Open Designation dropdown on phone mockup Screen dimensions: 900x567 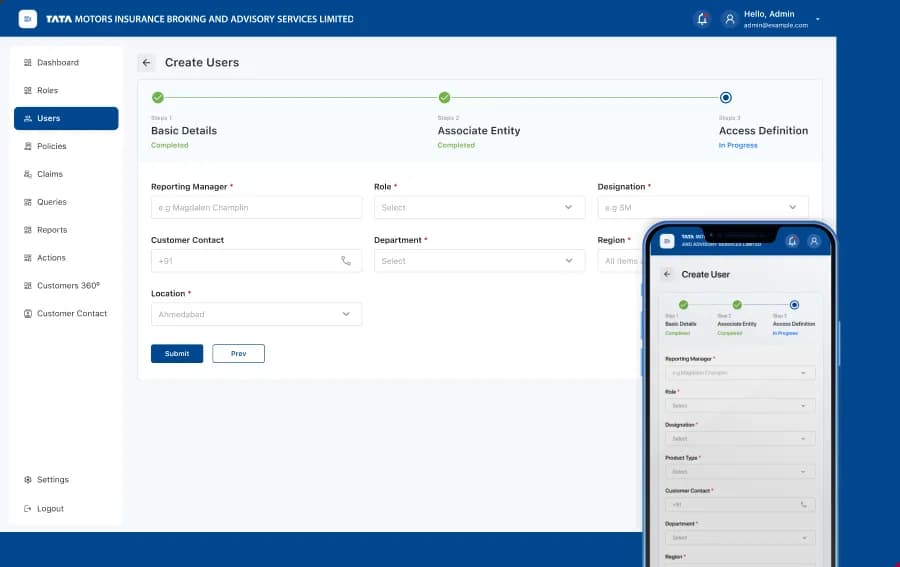(740, 438)
